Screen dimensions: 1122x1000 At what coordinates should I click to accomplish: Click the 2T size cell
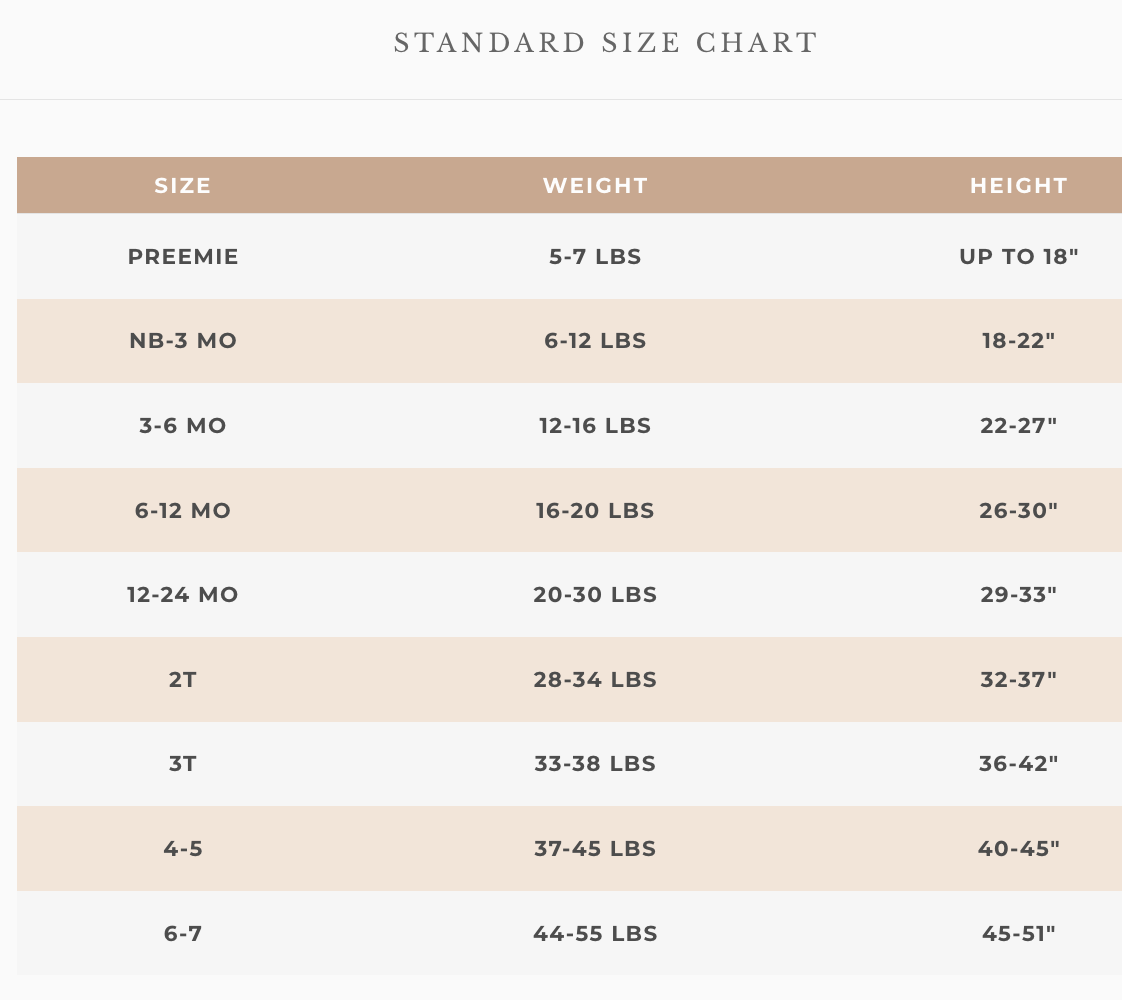tap(183, 680)
